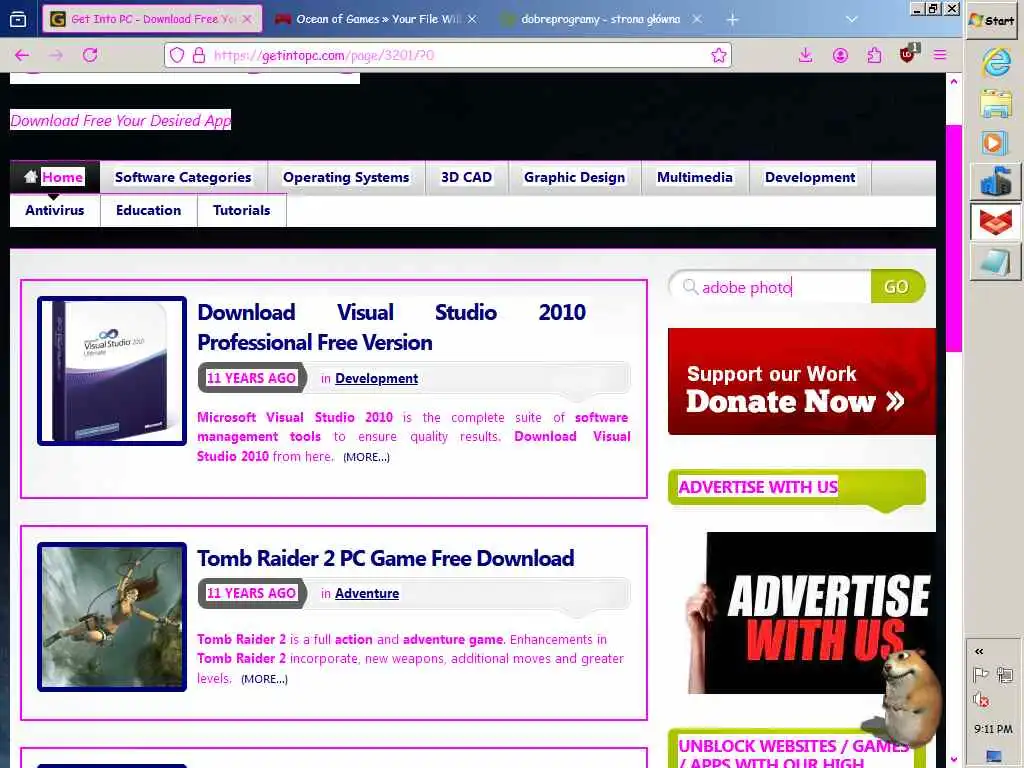Viewport: 1024px width, 768px height.
Task: Click the padlock site security icon
Action: tap(199, 56)
